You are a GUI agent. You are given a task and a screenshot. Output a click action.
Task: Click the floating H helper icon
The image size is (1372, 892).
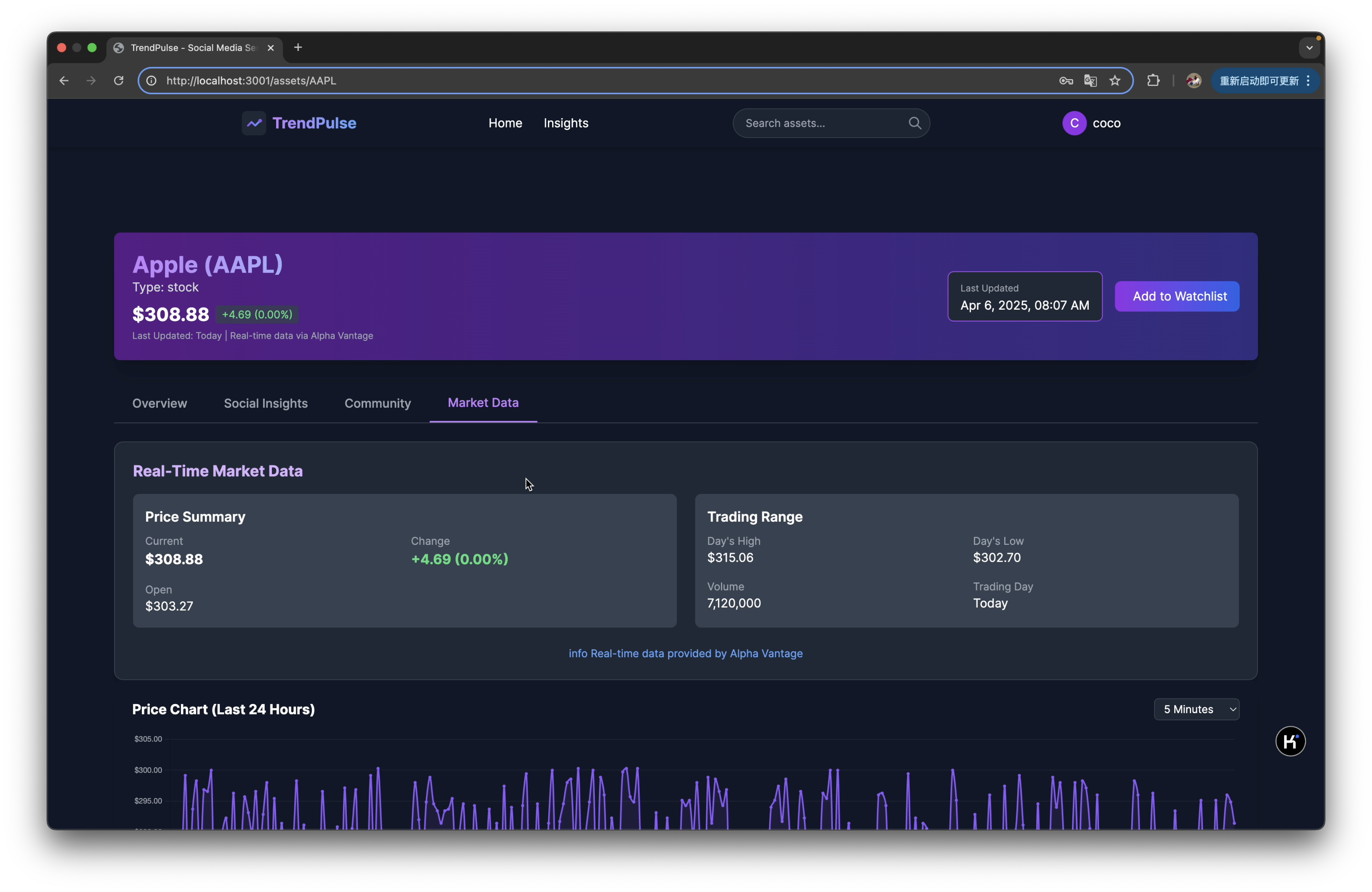click(x=1290, y=741)
